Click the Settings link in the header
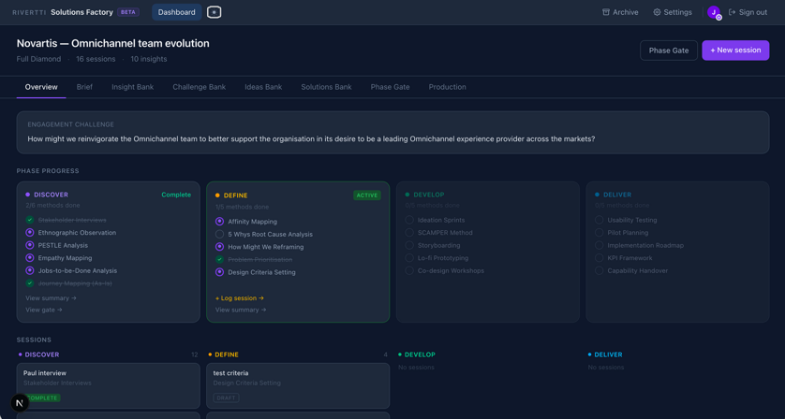This screenshot has width=785, height=419. pyautogui.click(x=672, y=12)
